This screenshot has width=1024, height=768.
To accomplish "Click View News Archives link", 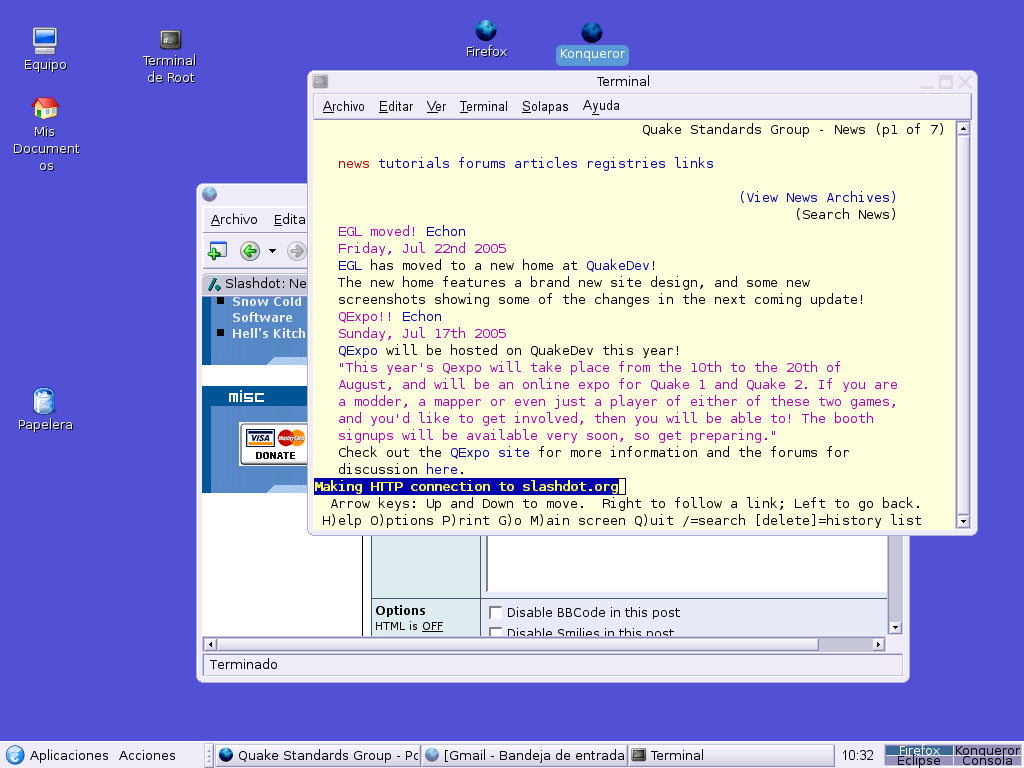I will (x=818, y=197).
